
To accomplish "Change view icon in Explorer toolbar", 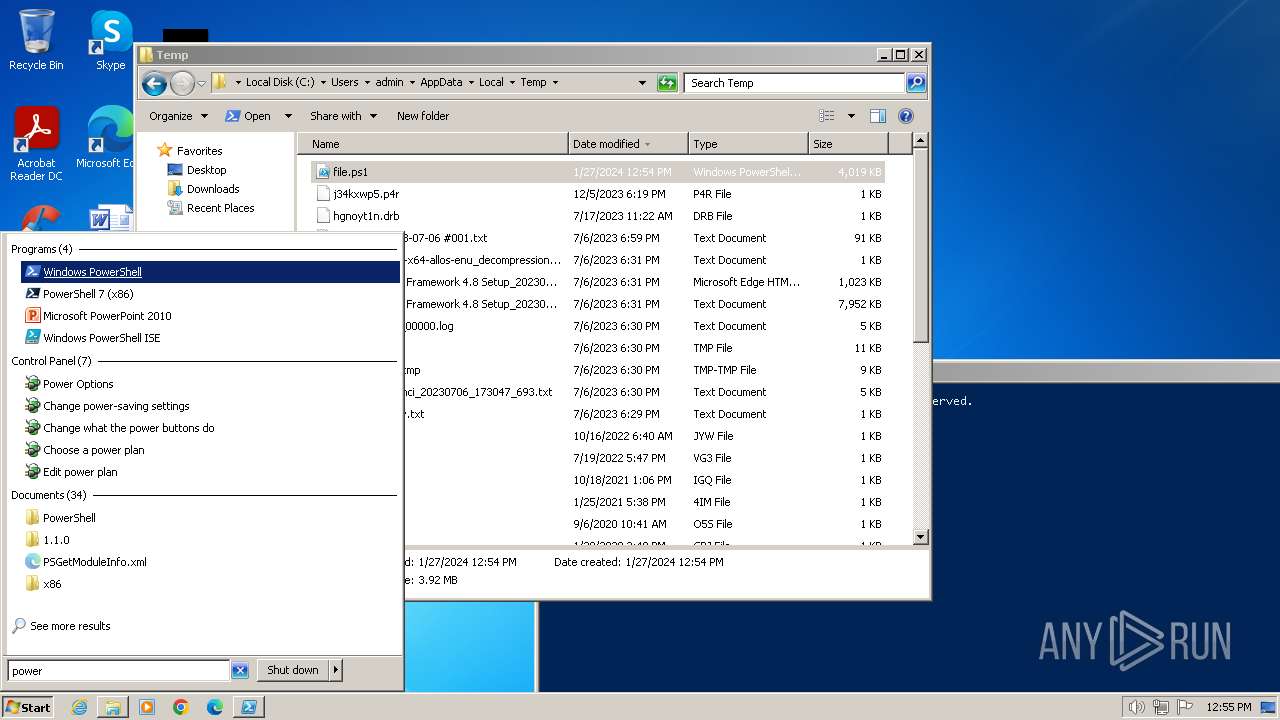I will (827, 116).
